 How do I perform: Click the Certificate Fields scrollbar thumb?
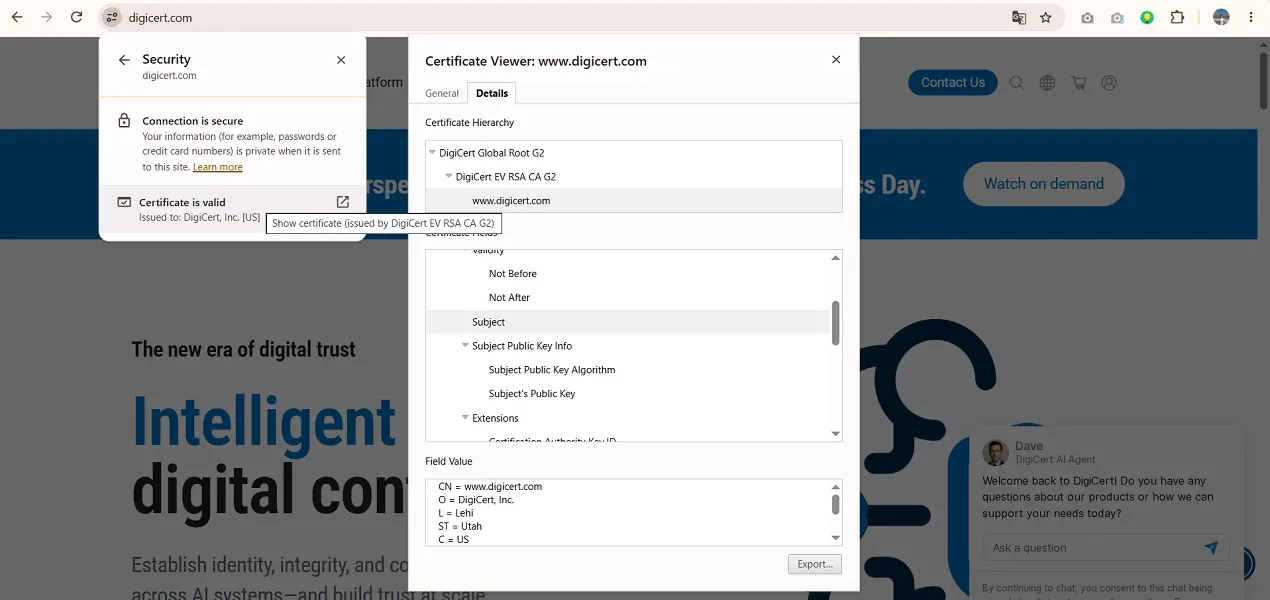(x=836, y=323)
